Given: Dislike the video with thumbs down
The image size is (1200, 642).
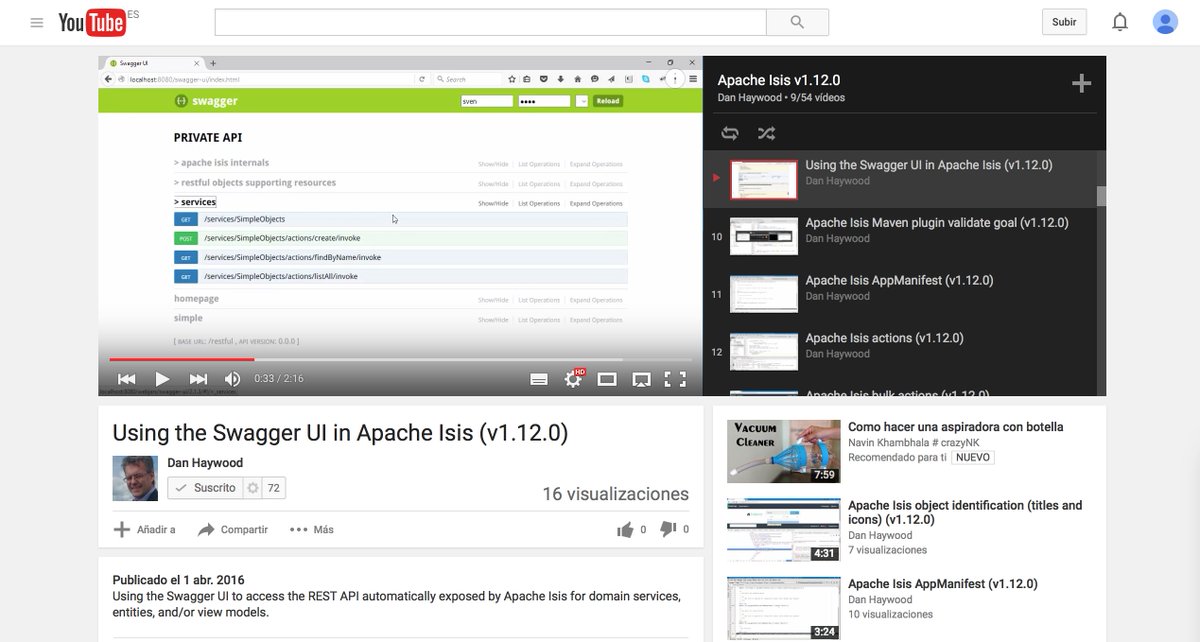Looking at the screenshot, I should pos(668,530).
